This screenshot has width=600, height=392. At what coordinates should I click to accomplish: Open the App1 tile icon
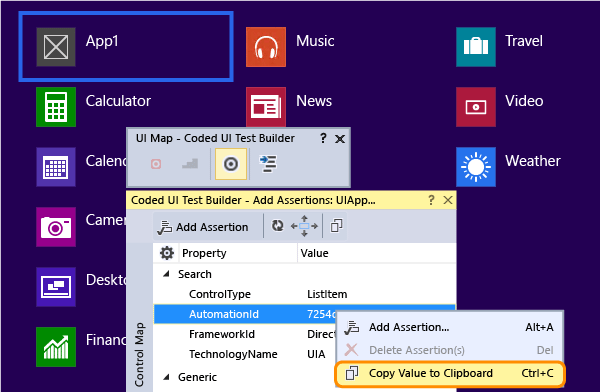click(x=56, y=47)
